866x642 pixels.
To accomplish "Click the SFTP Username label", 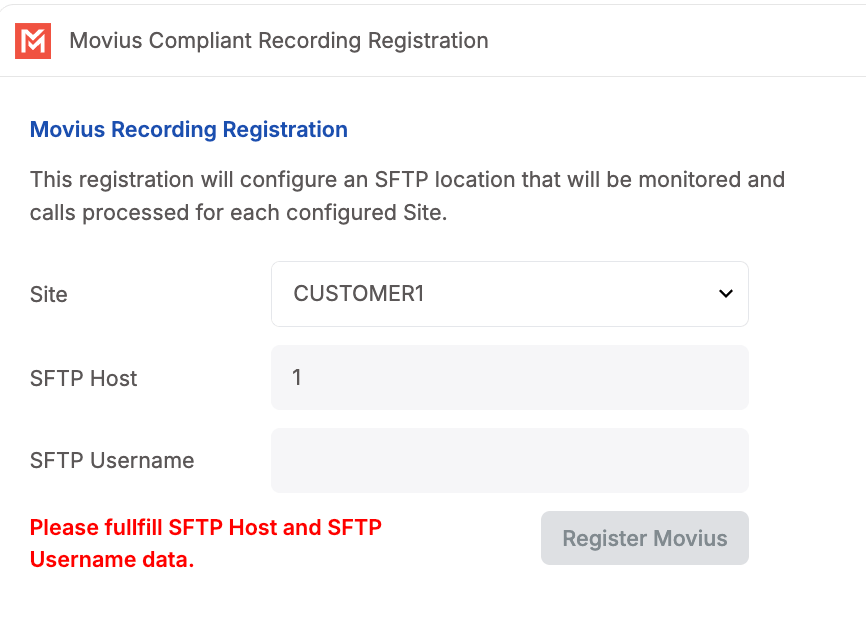I will click(x=112, y=460).
